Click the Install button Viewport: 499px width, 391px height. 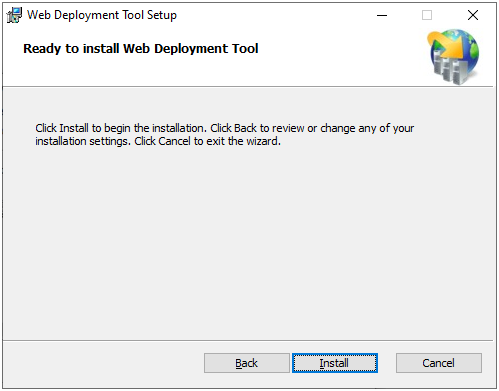(x=335, y=363)
